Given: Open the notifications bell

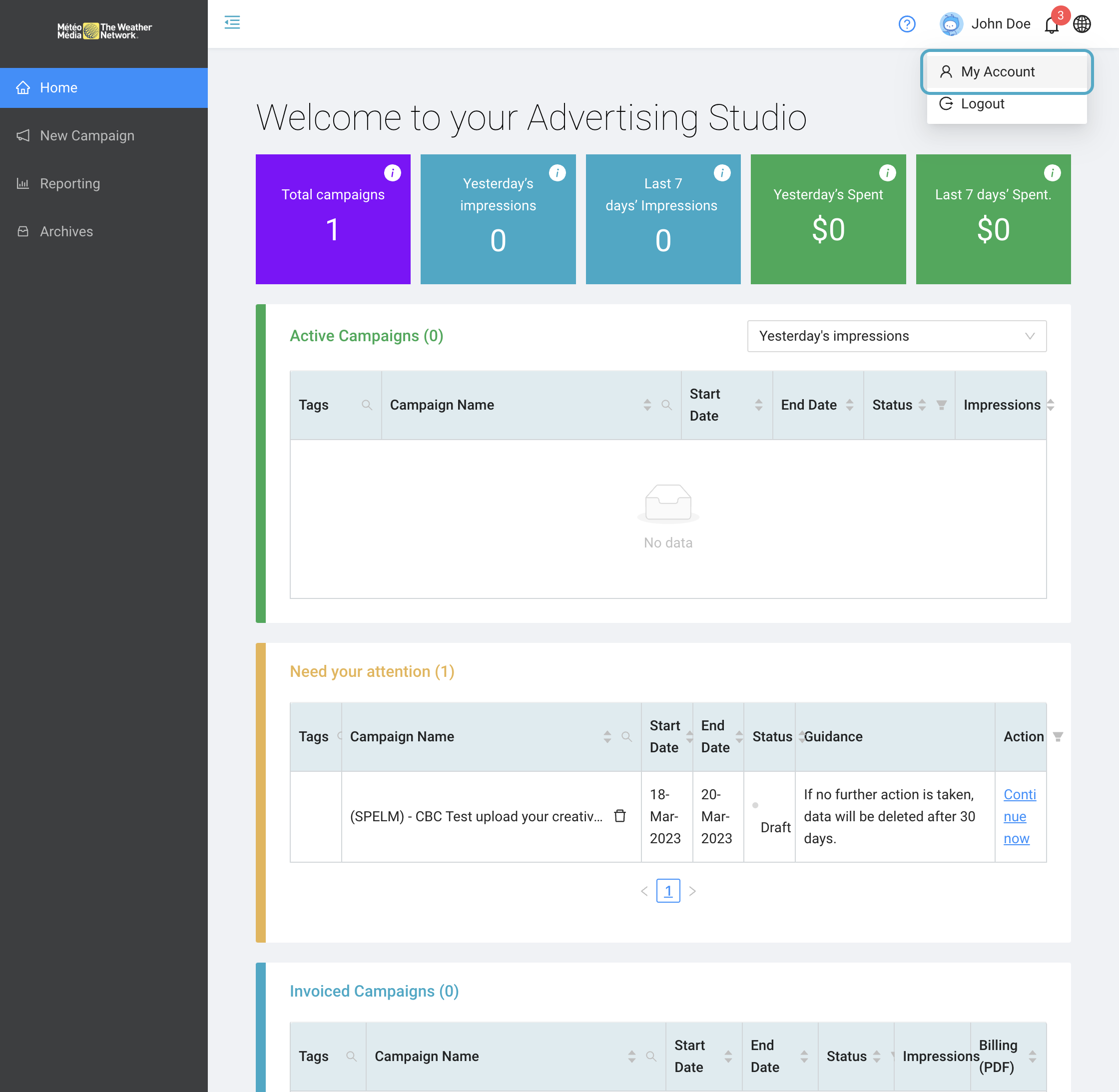Looking at the screenshot, I should tap(1052, 25).
